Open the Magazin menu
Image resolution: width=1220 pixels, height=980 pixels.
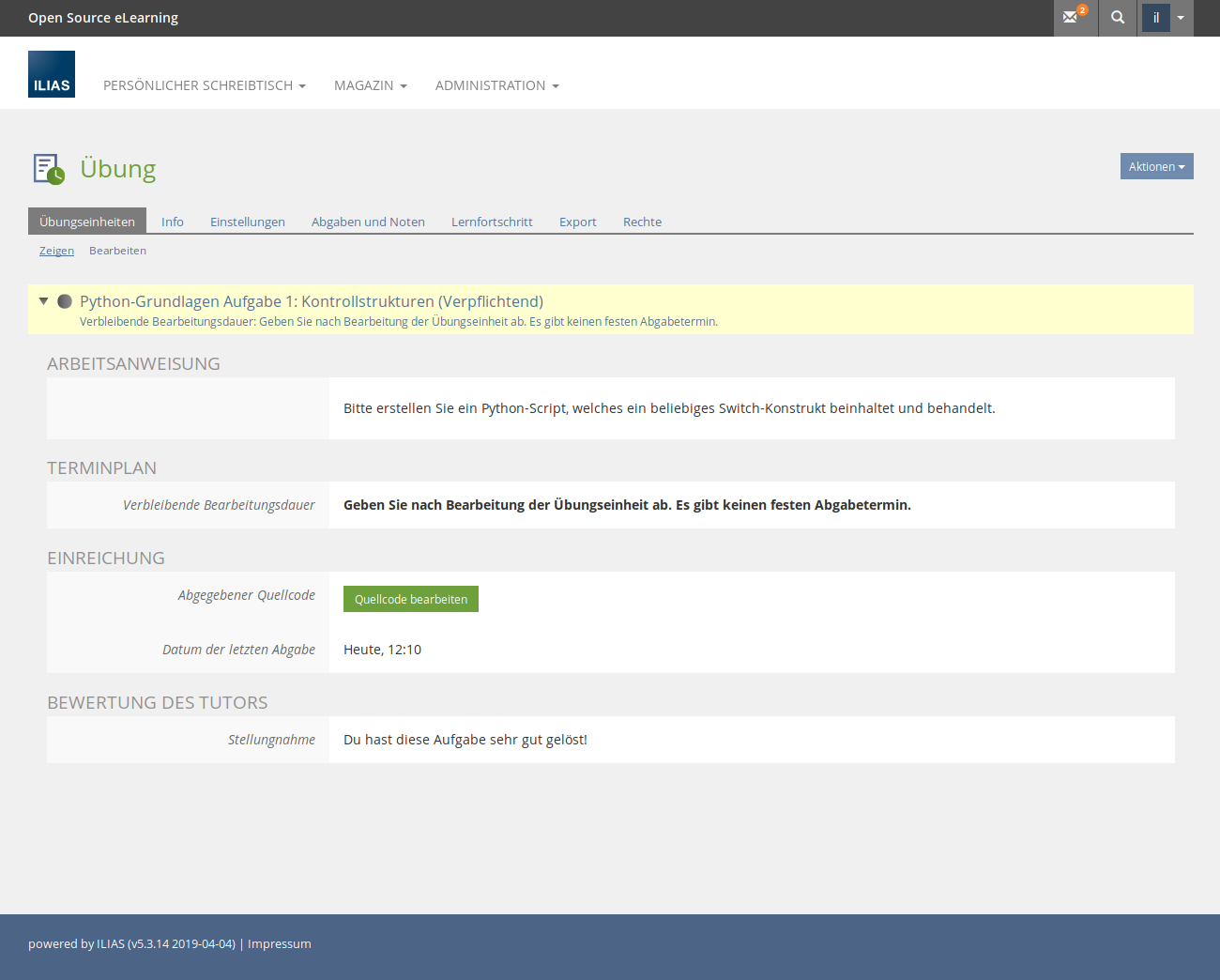click(x=370, y=85)
